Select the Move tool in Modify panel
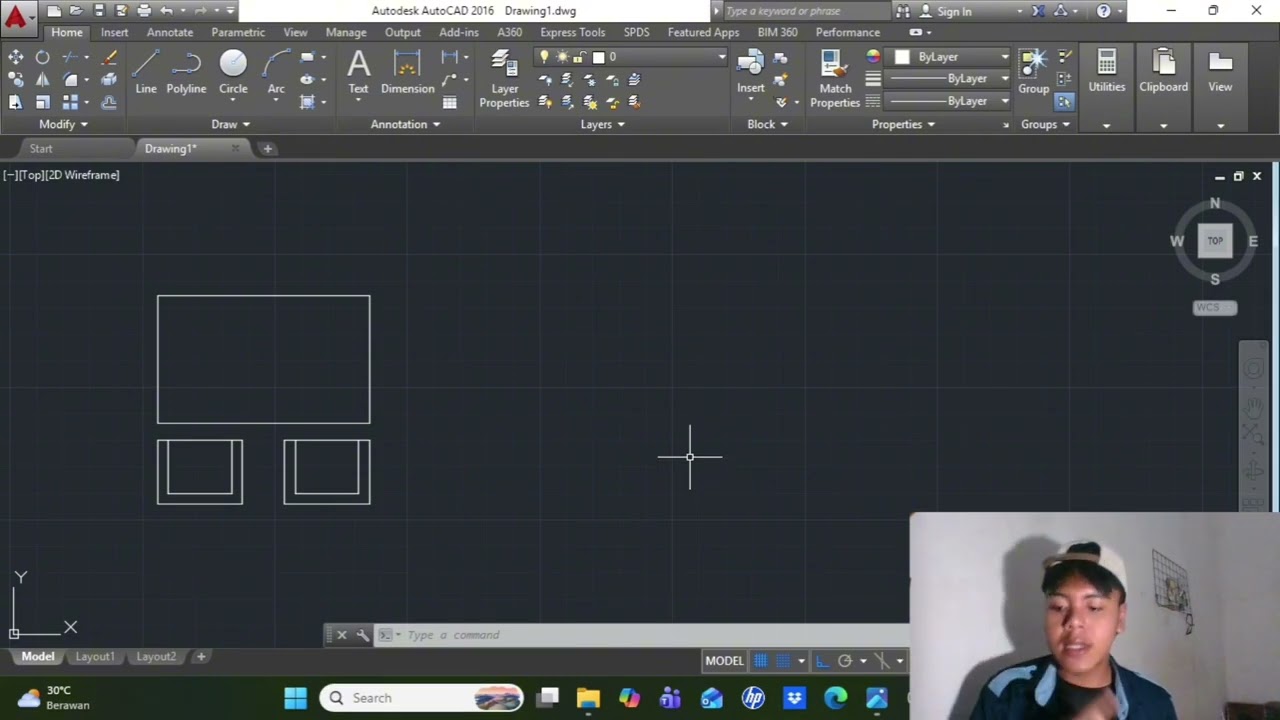 click(16, 57)
